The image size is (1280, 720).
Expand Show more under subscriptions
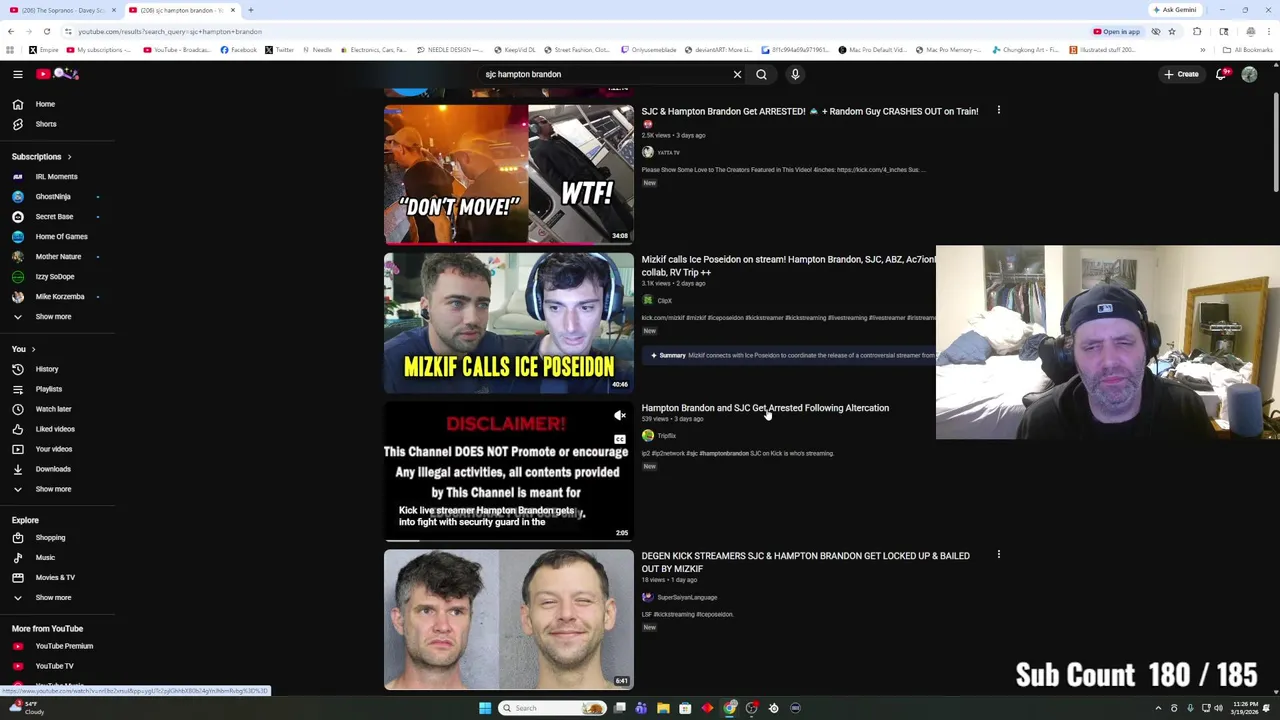coord(53,317)
